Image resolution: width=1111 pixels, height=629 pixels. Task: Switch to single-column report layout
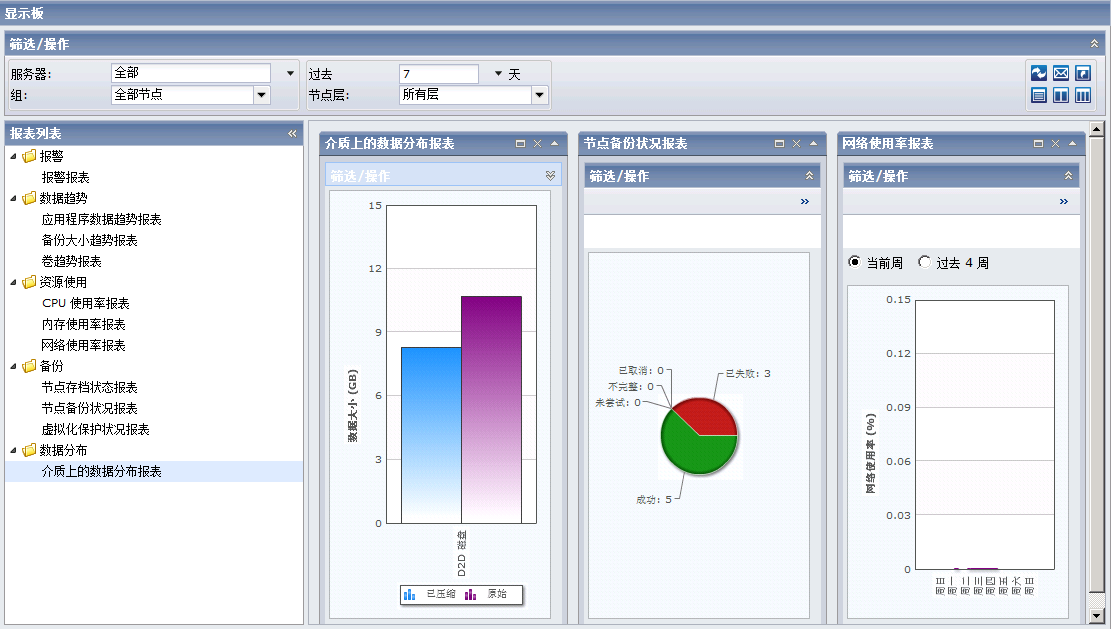1039,95
